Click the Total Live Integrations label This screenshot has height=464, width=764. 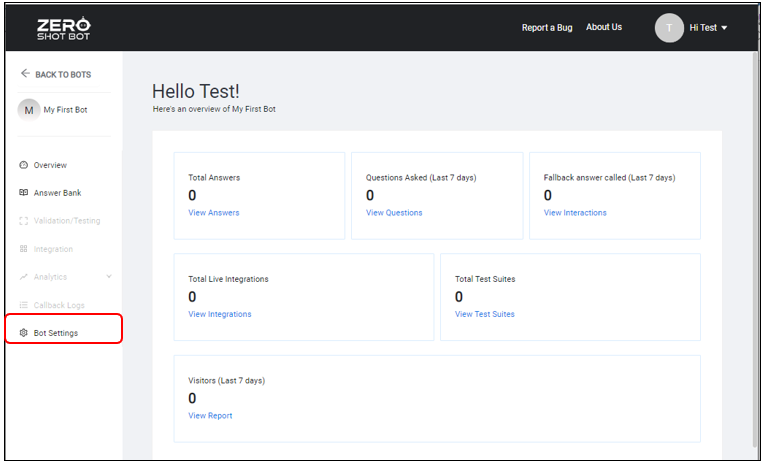[x=228, y=279]
